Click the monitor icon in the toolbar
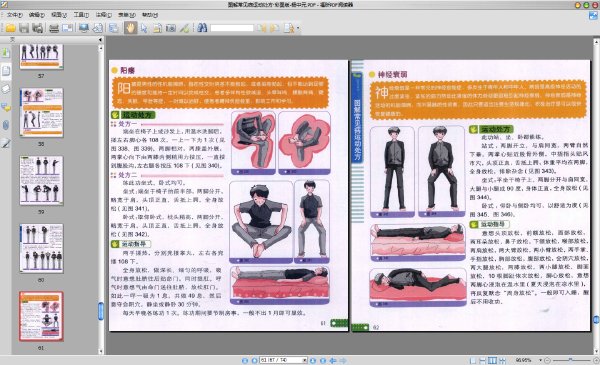The height and width of the screenshot is (365, 600). 84,28
